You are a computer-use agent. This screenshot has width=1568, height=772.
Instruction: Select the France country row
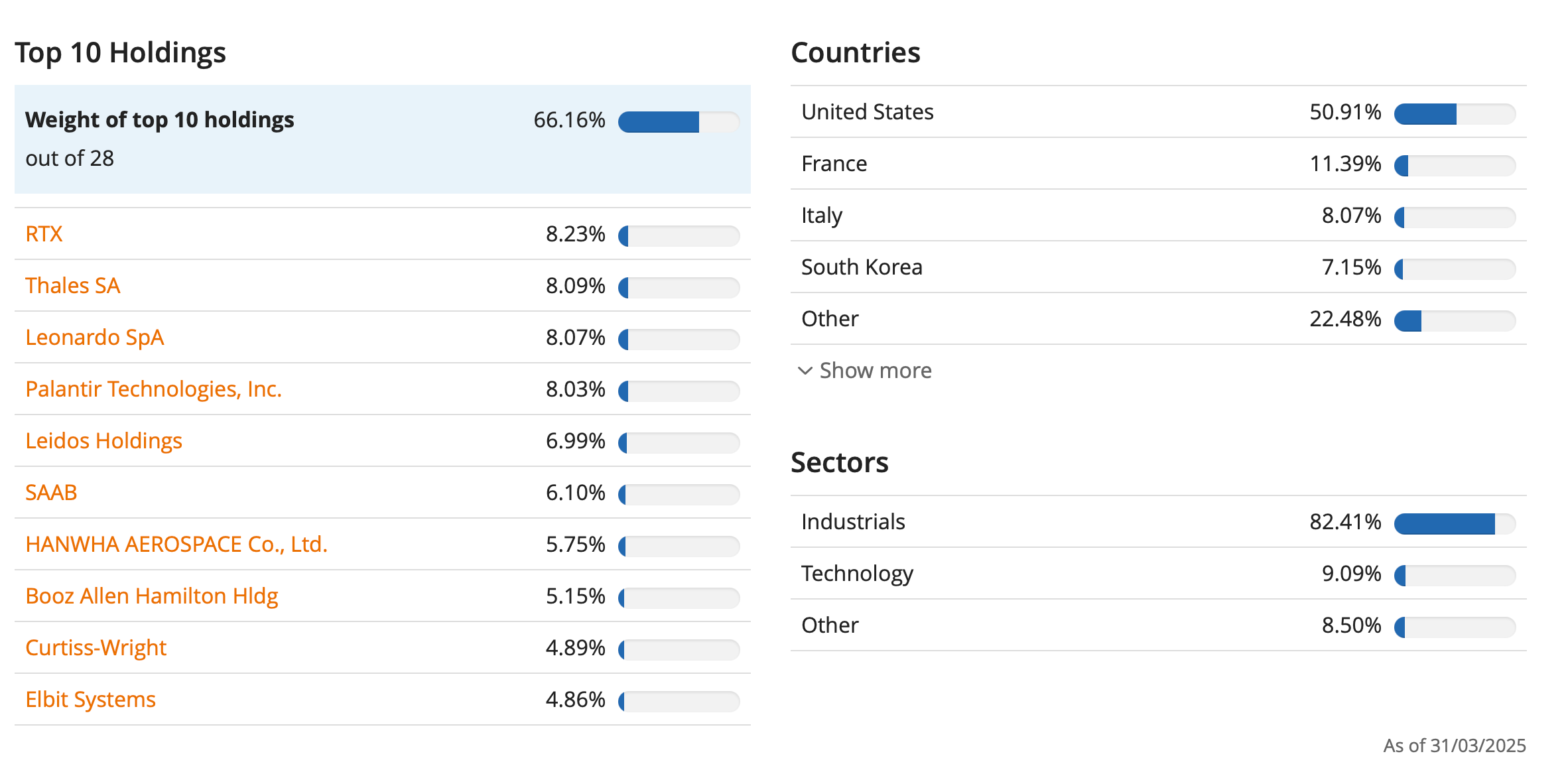click(1159, 164)
